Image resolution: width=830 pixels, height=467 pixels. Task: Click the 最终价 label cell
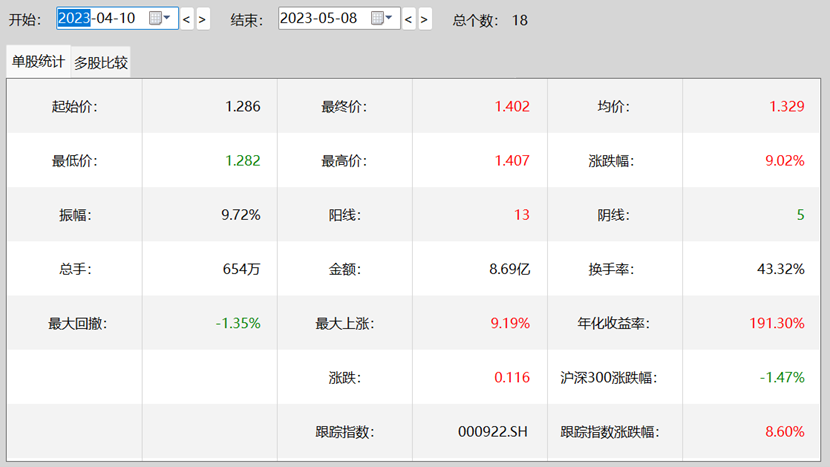click(345, 106)
